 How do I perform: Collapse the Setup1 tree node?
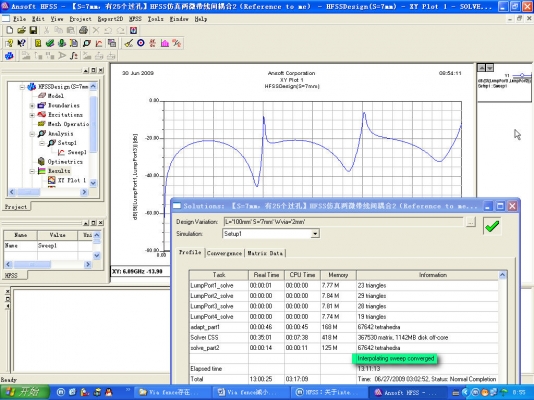coord(42,143)
